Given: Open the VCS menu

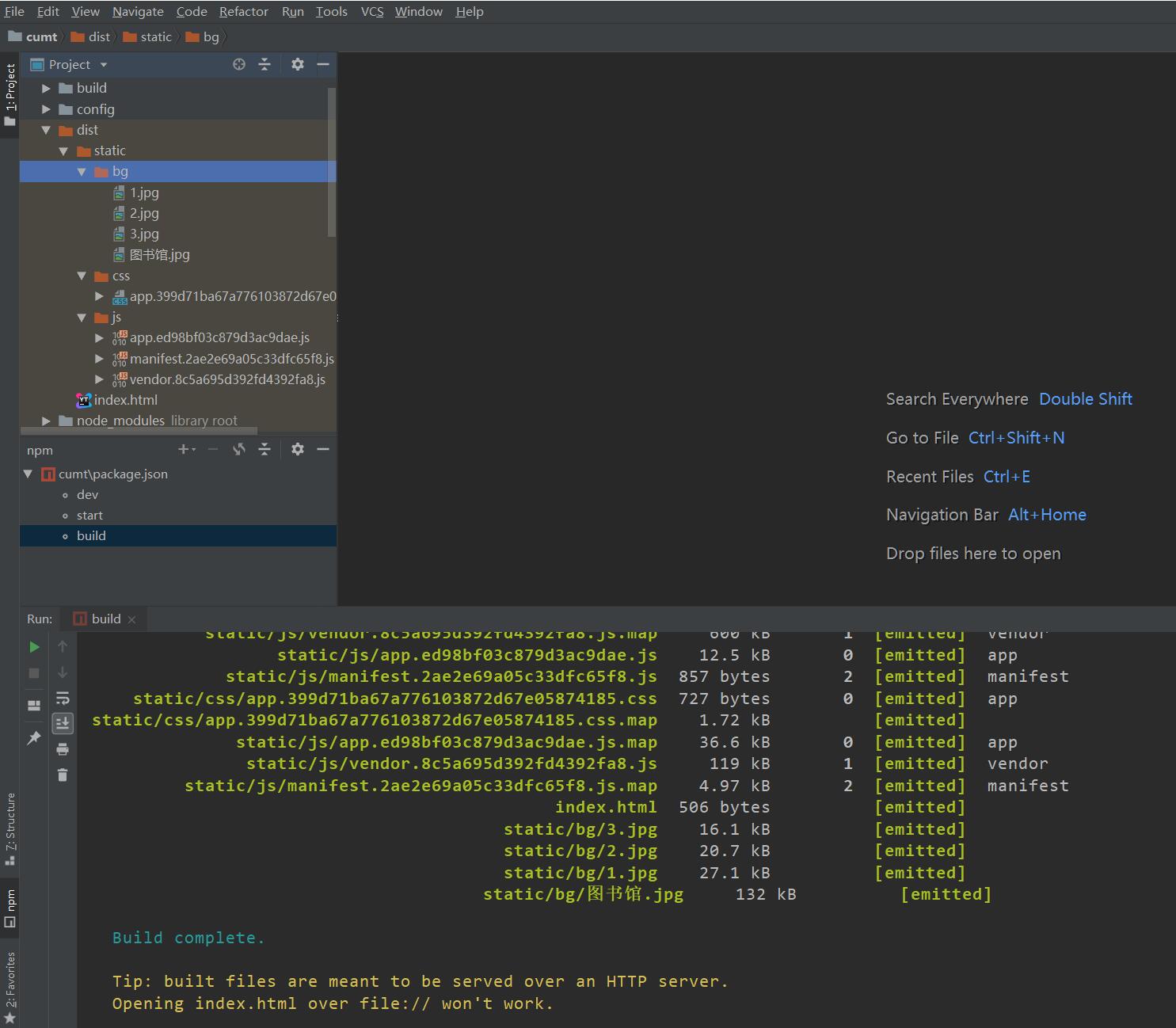Looking at the screenshot, I should [x=372, y=12].
